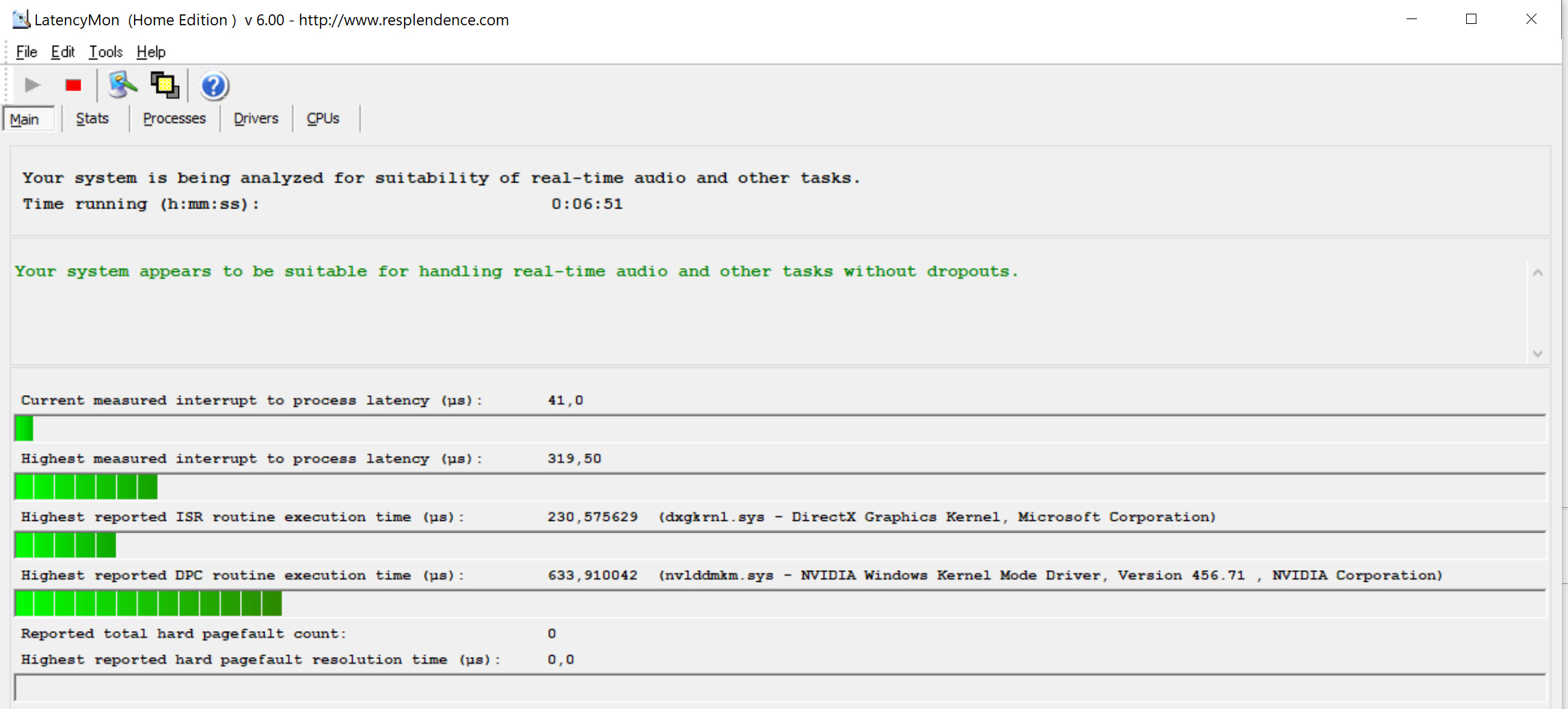Click the time running value 0:06:51
Image resolution: width=1568 pixels, height=709 pixels.
587,204
